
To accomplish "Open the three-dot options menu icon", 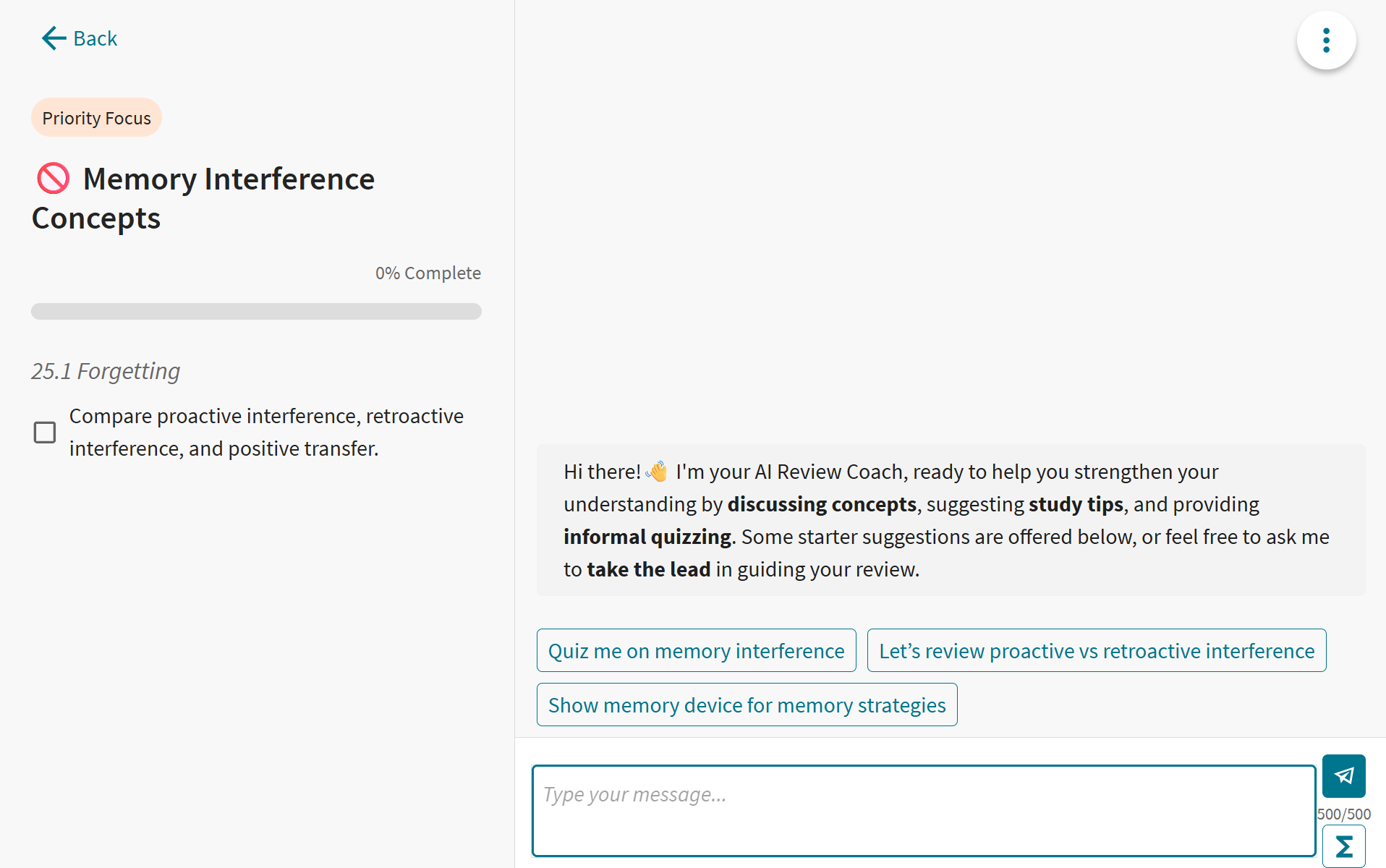I will 1326,41.
